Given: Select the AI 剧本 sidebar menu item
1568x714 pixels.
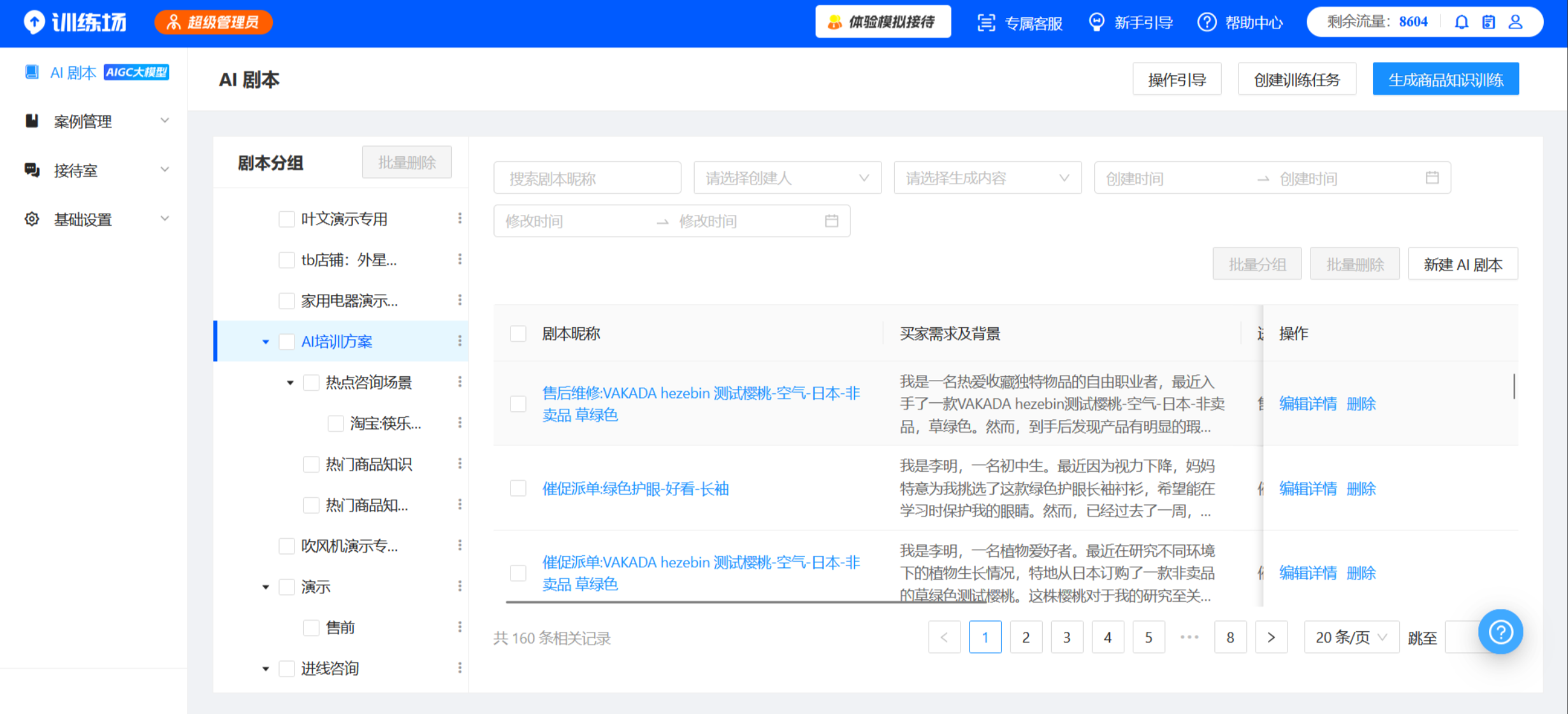Looking at the screenshot, I should pyautogui.click(x=94, y=72).
